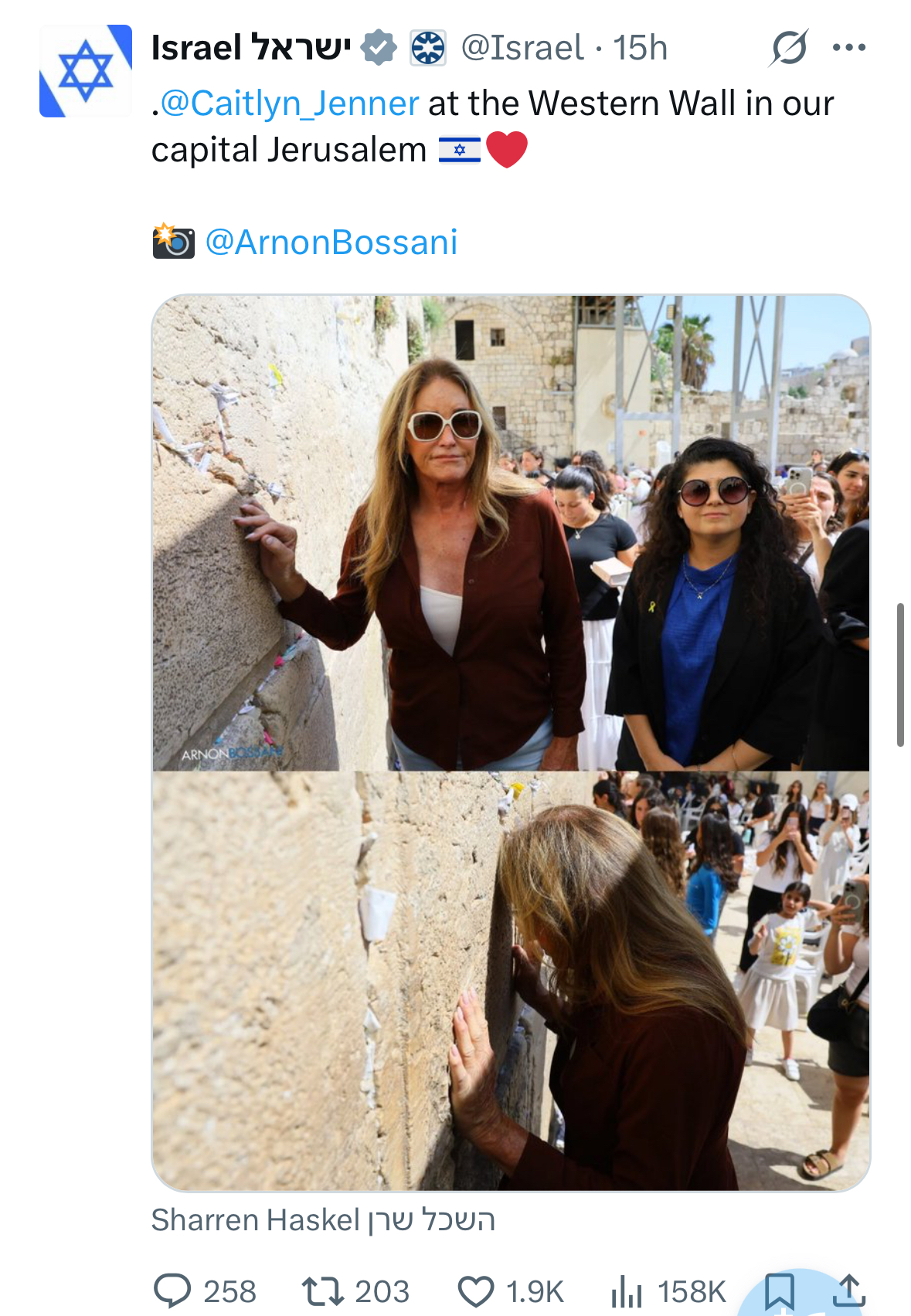911x1316 pixels.
Task: Open the three-dot more options menu
Action: click(849, 48)
